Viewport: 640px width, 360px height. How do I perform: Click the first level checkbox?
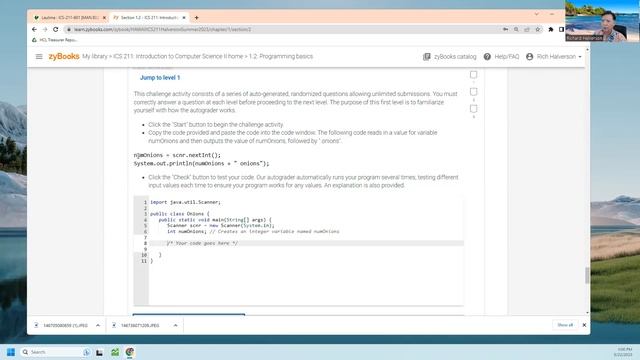(473, 75)
